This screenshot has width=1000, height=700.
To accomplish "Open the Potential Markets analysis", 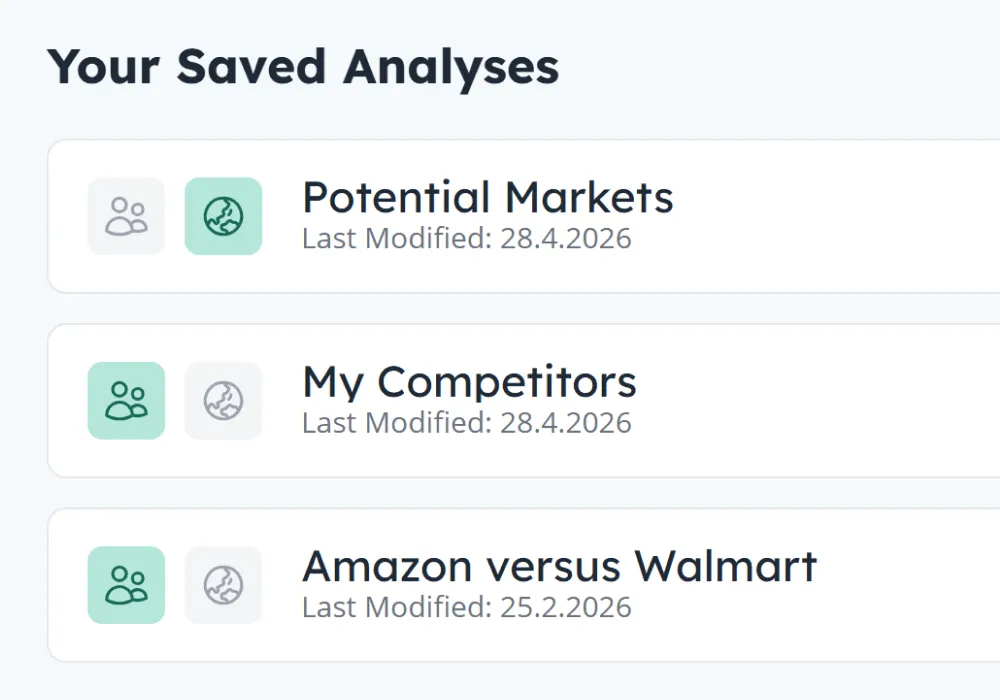I will 488,197.
